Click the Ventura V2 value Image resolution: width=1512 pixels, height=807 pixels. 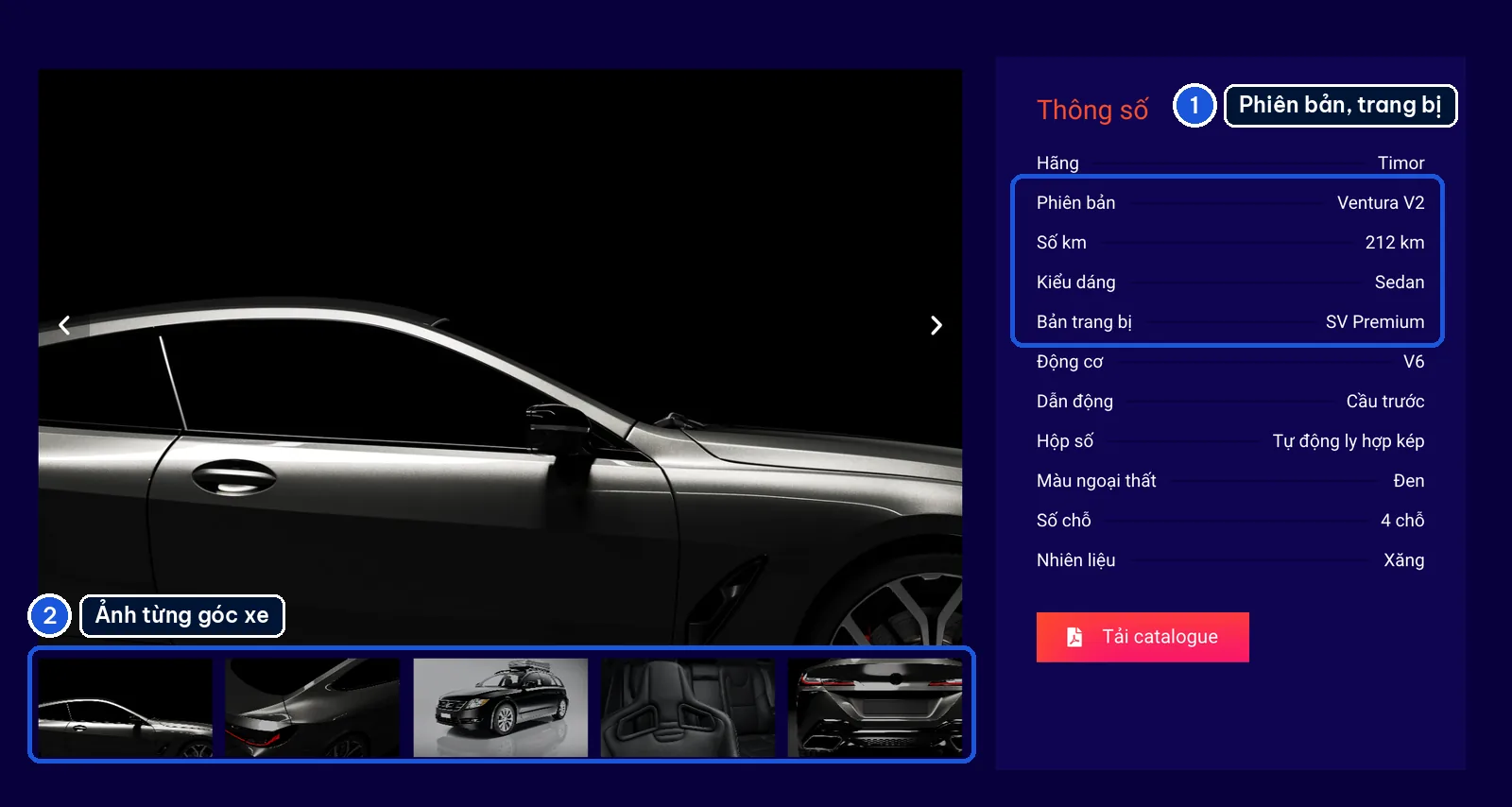(1381, 202)
